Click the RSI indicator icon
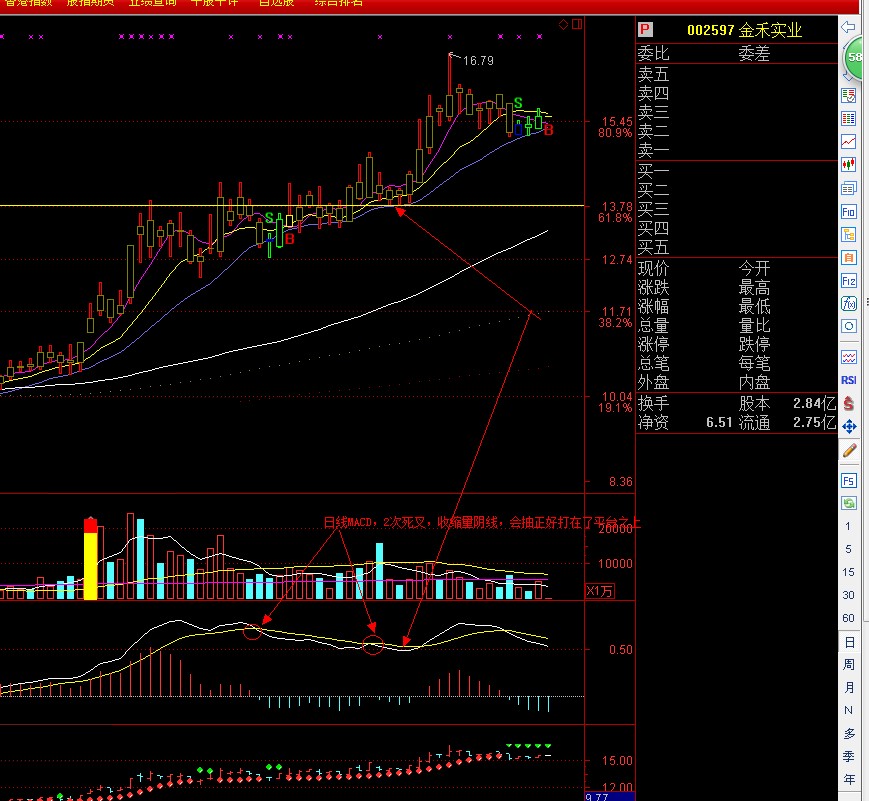The height and width of the screenshot is (801, 869). [x=849, y=380]
